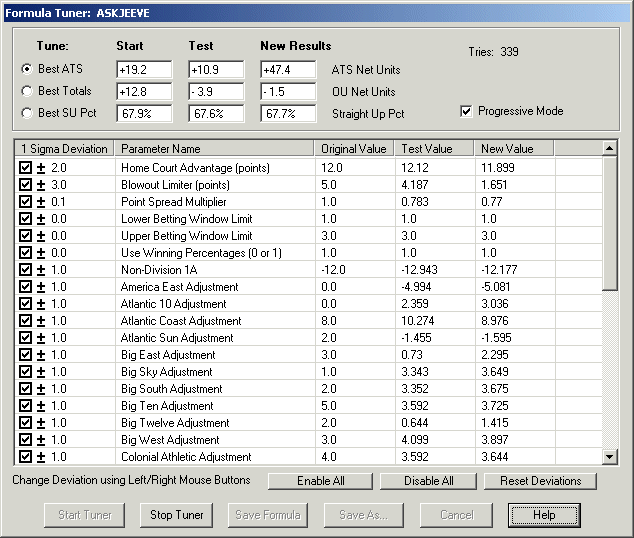Click the scrollbar down arrow
This screenshot has width=634, height=538.
[609, 457]
